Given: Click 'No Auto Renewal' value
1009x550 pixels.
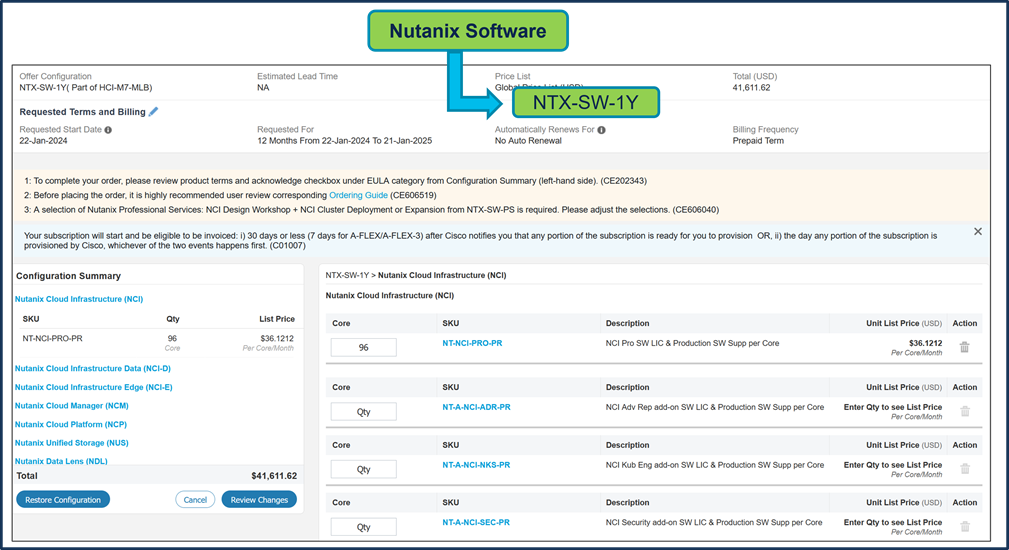Looking at the screenshot, I should click(528, 141).
